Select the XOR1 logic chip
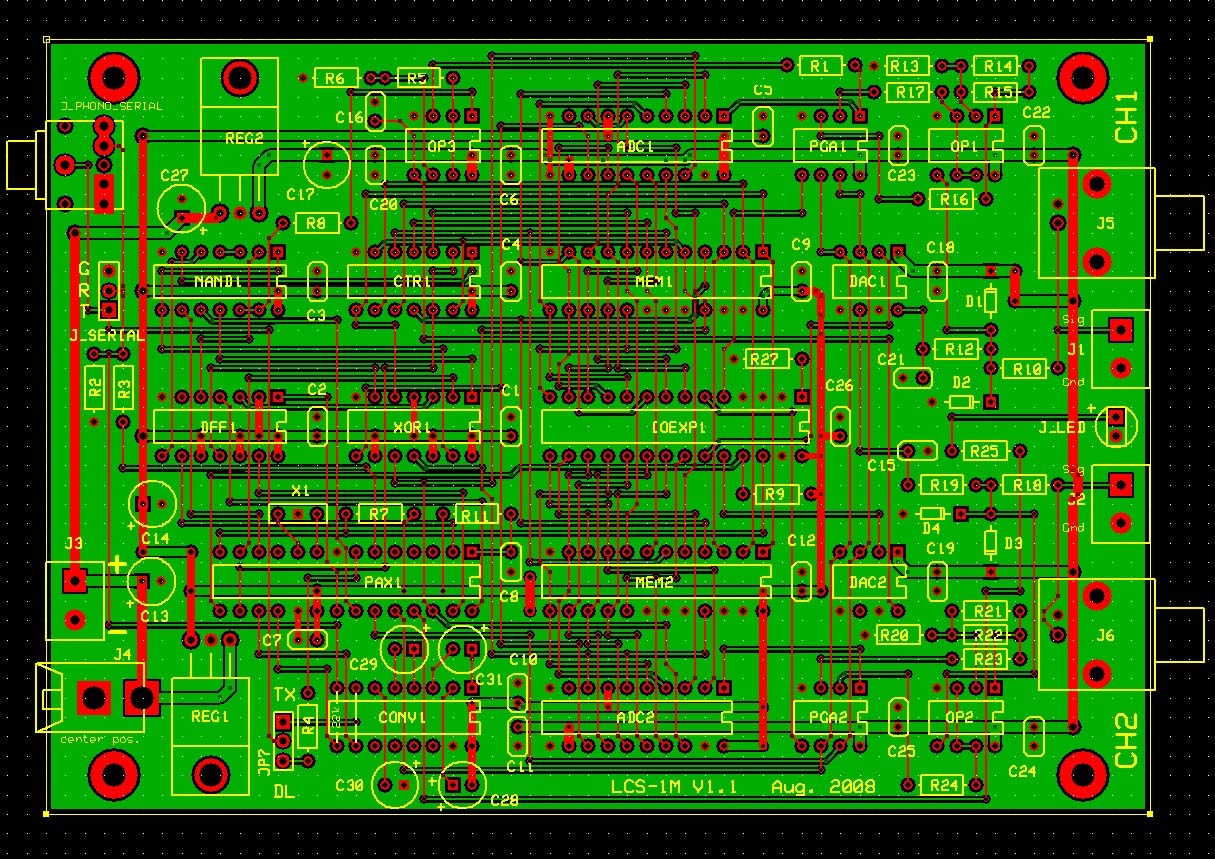Screen dimensions: 1215x859 tap(413, 427)
